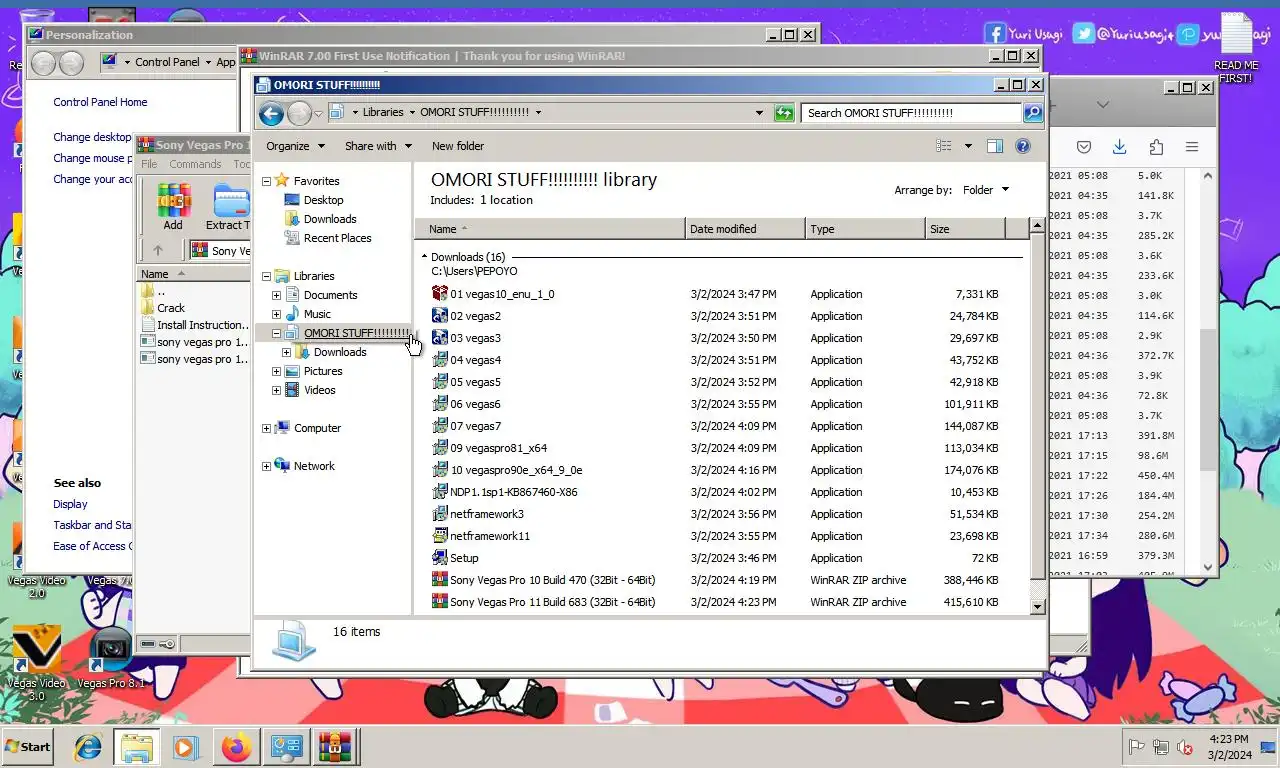This screenshot has height=768, width=1280.
Task: Click the Firefox downloads arrow icon
Action: pos(1119,147)
